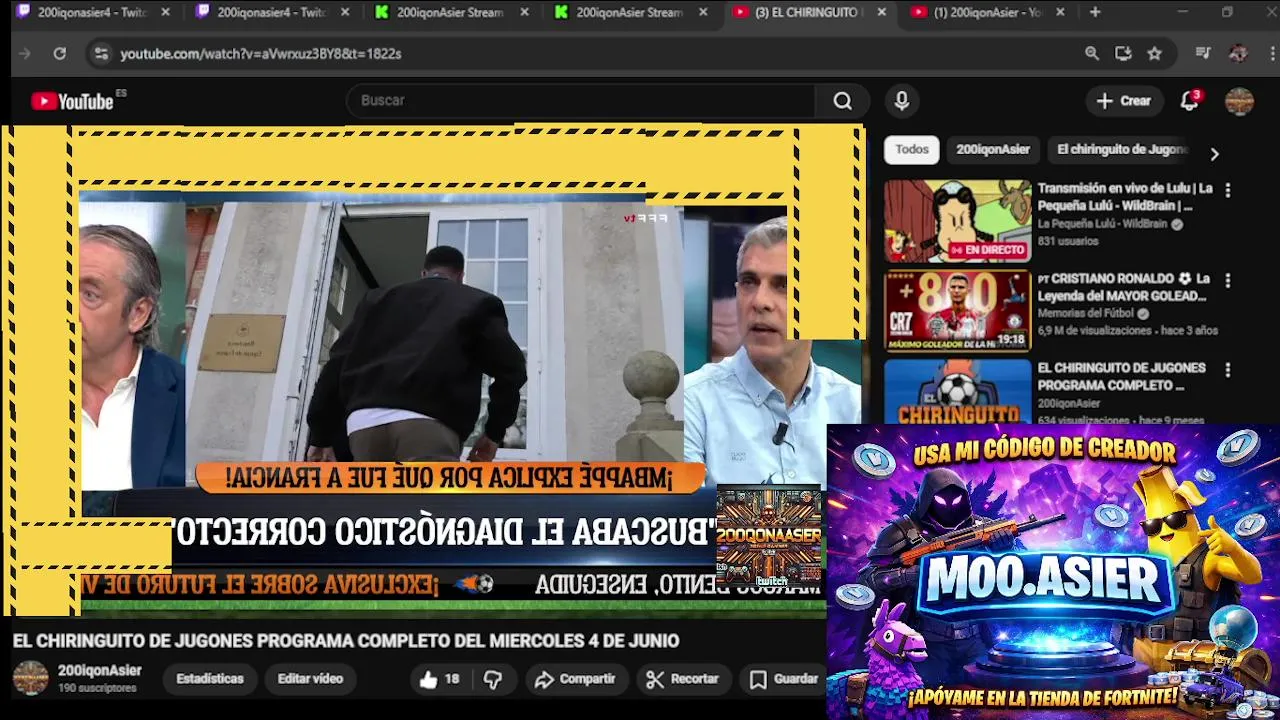Switch to the (1) 200iqonAsier YouTube tab
Screen dimensions: 1280x720
point(985,12)
